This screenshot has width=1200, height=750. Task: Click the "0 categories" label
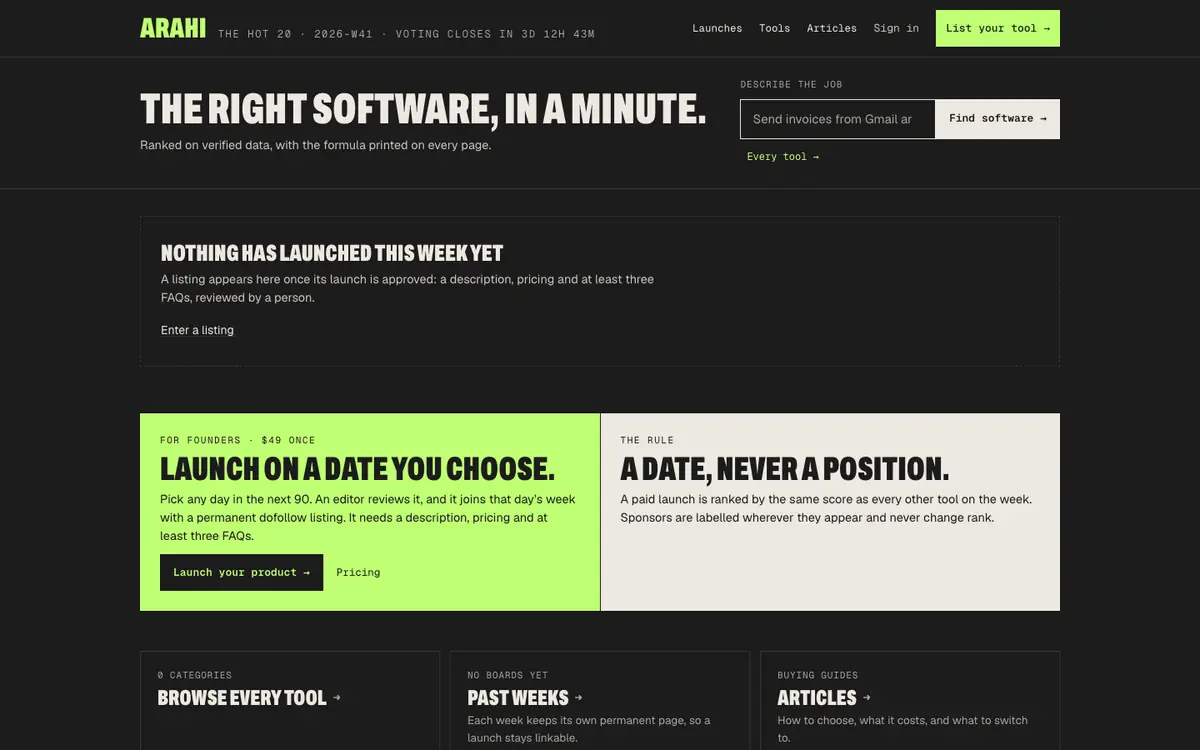pyautogui.click(x=195, y=675)
